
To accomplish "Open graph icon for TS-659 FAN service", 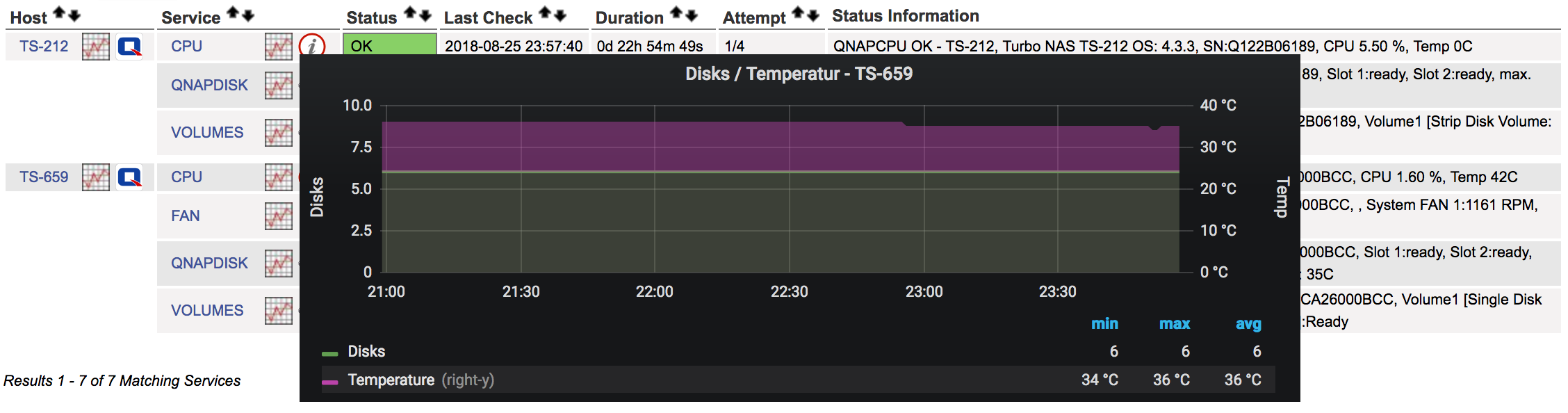I will tap(279, 216).
